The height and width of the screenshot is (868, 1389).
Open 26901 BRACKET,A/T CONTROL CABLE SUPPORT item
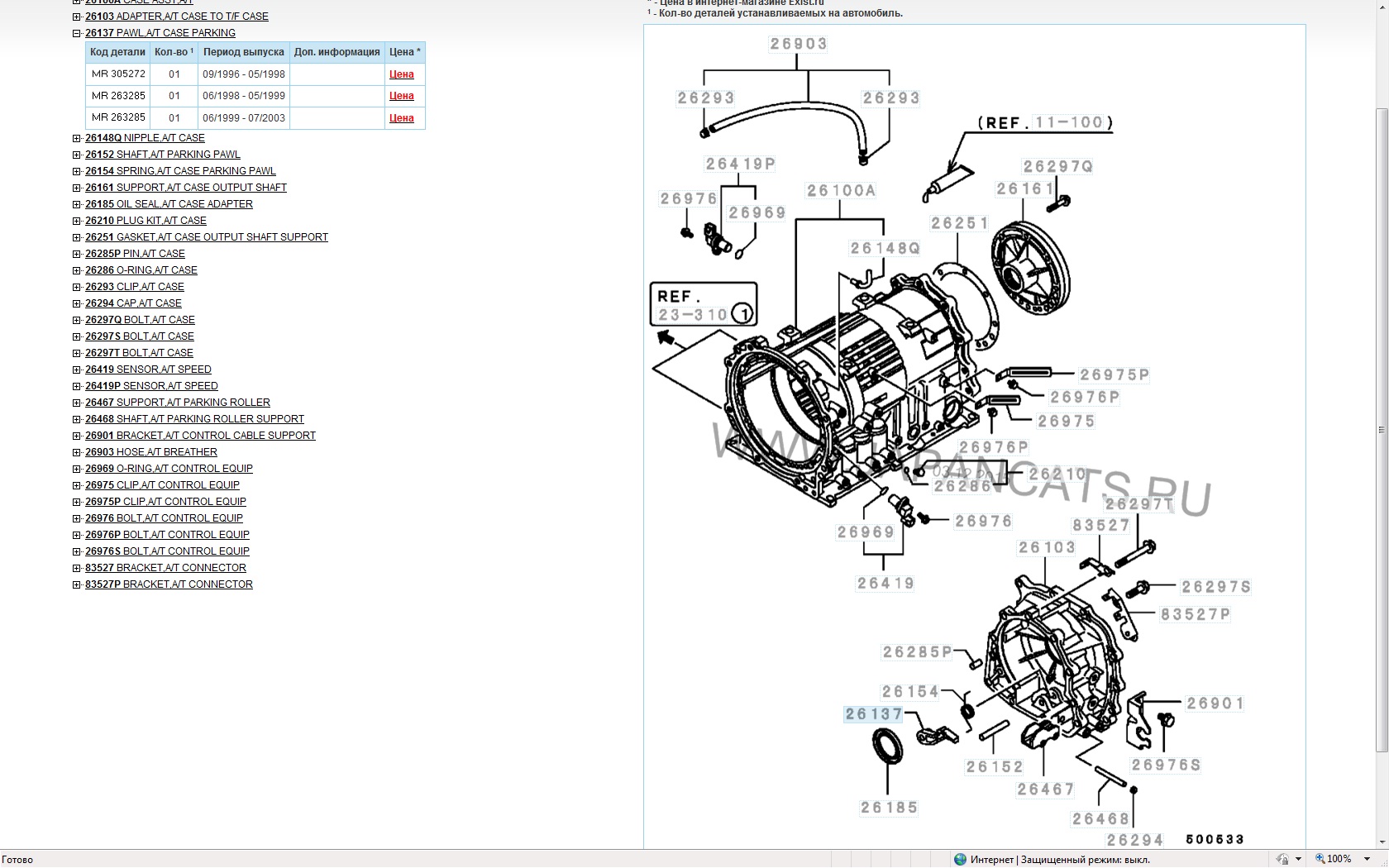click(x=200, y=436)
